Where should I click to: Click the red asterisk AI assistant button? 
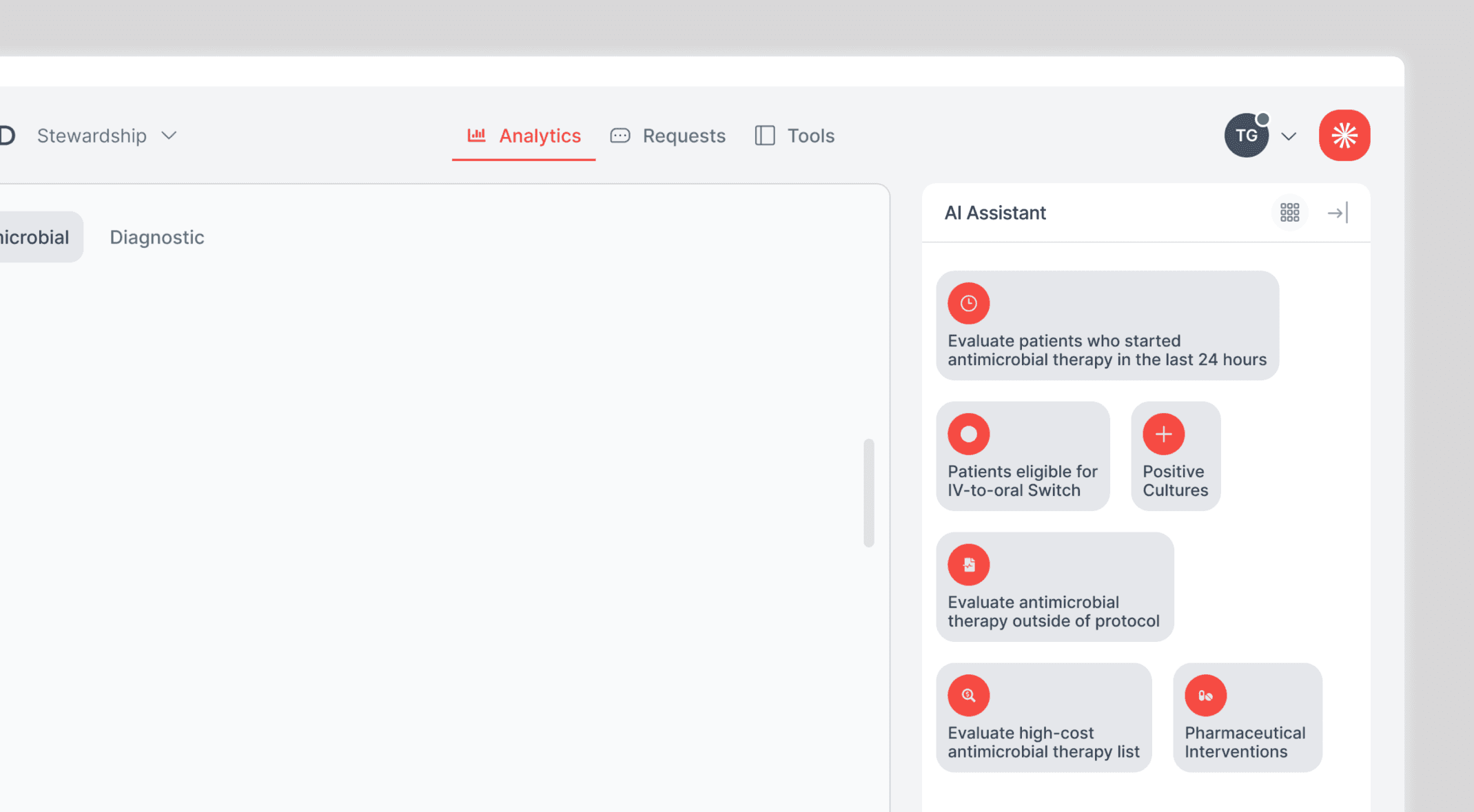[x=1344, y=135]
